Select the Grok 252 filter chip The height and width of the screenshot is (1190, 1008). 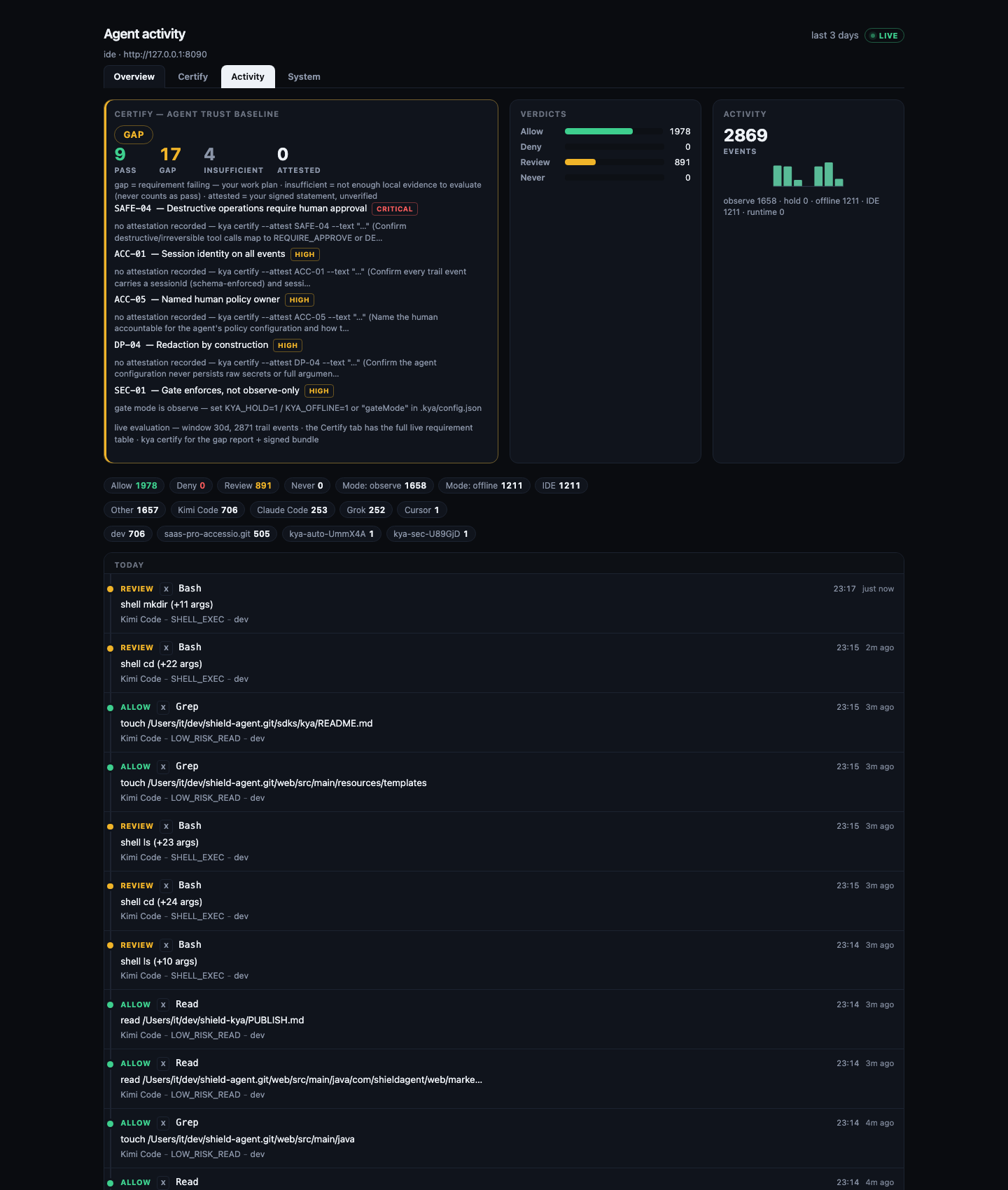tap(366, 510)
